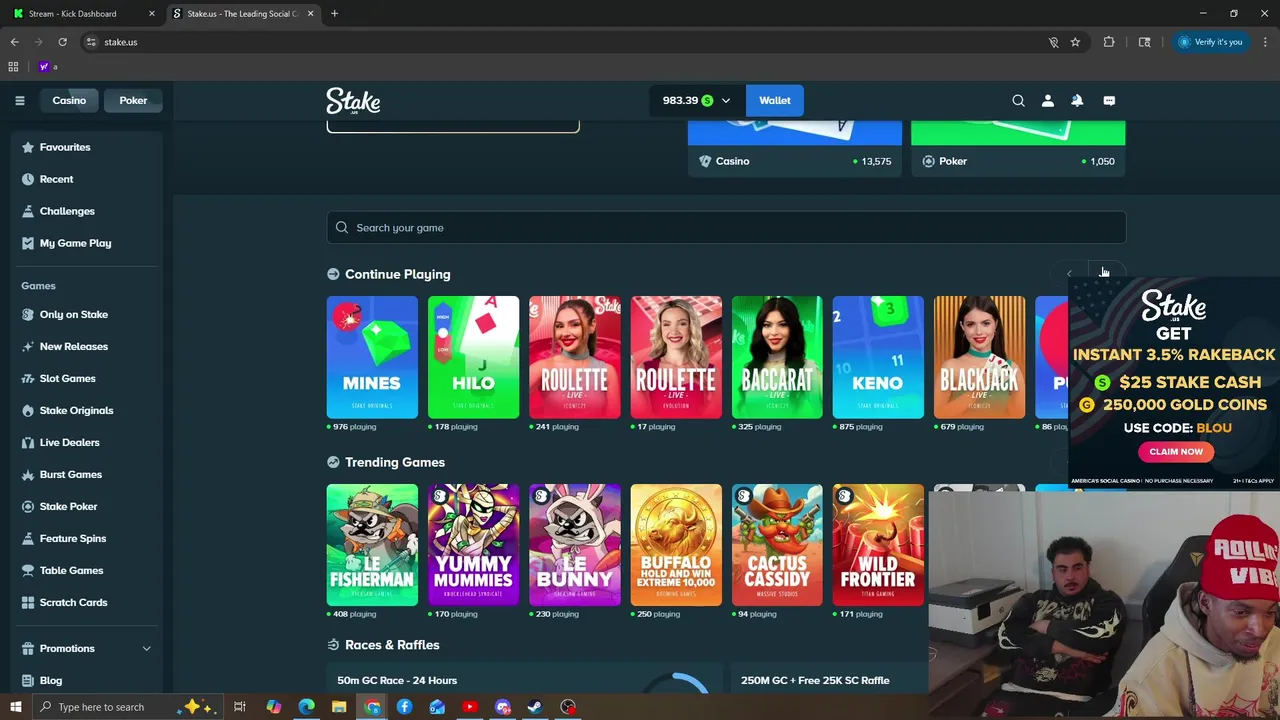The height and width of the screenshot is (720, 1280).
Task: Click the Search your game field
Action: point(726,227)
